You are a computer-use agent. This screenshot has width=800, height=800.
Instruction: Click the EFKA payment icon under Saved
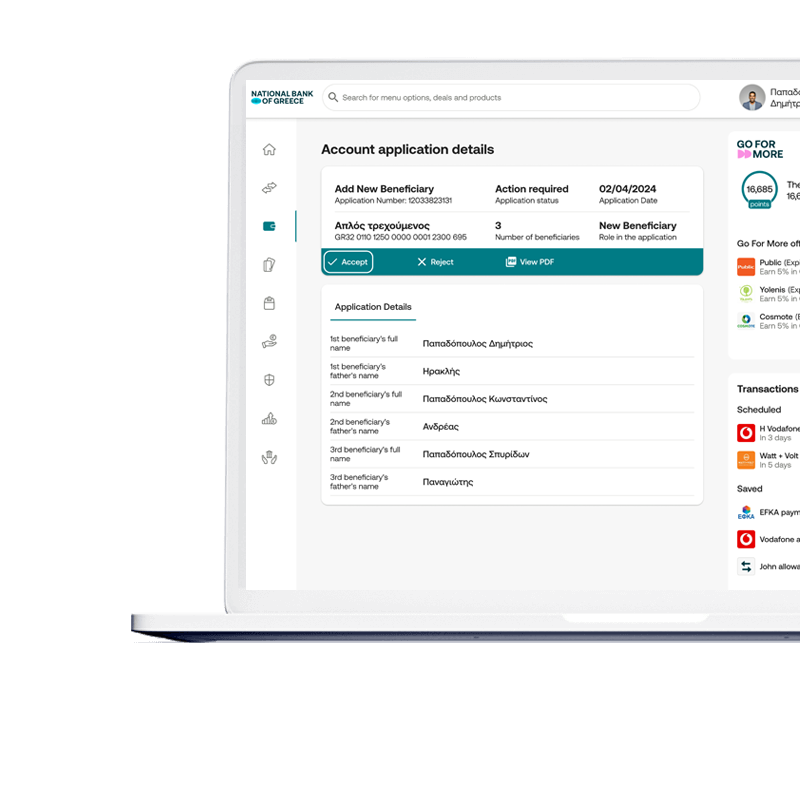[x=745, y=512]
